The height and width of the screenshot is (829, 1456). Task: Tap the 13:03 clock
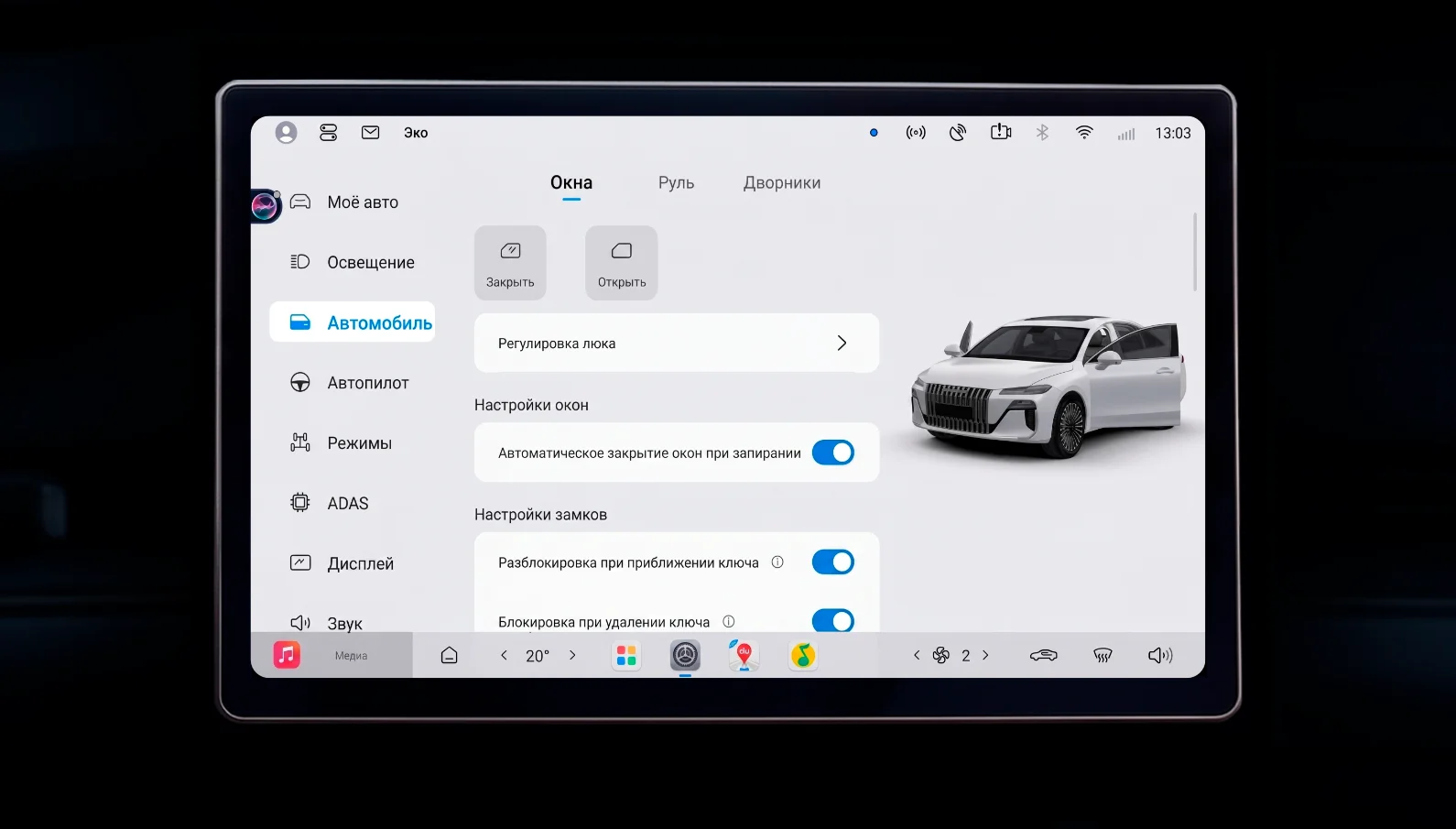pos(1173,133)
